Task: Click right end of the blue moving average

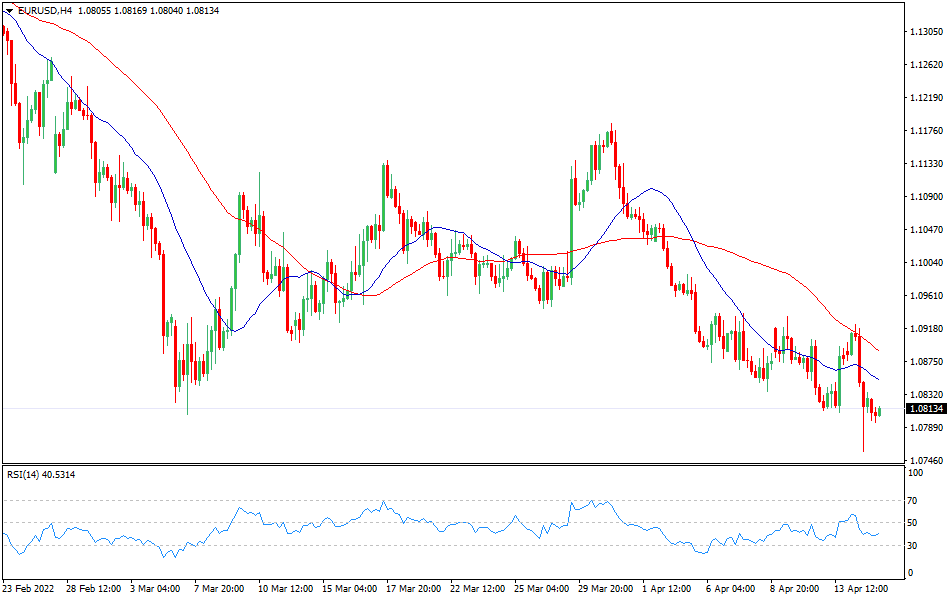Action: [879, 379]
